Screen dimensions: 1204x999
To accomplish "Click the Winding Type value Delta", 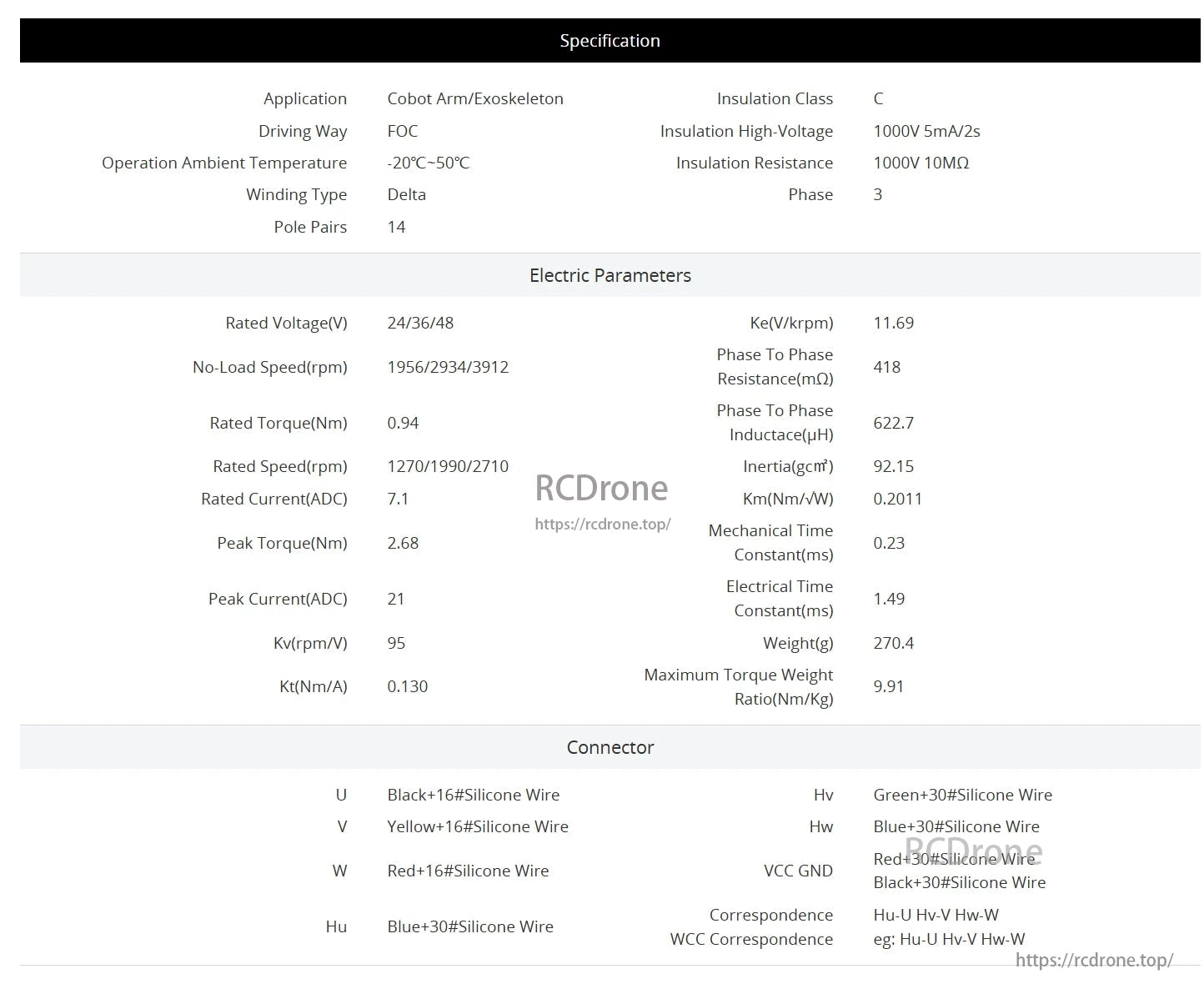I will [406, 194].
